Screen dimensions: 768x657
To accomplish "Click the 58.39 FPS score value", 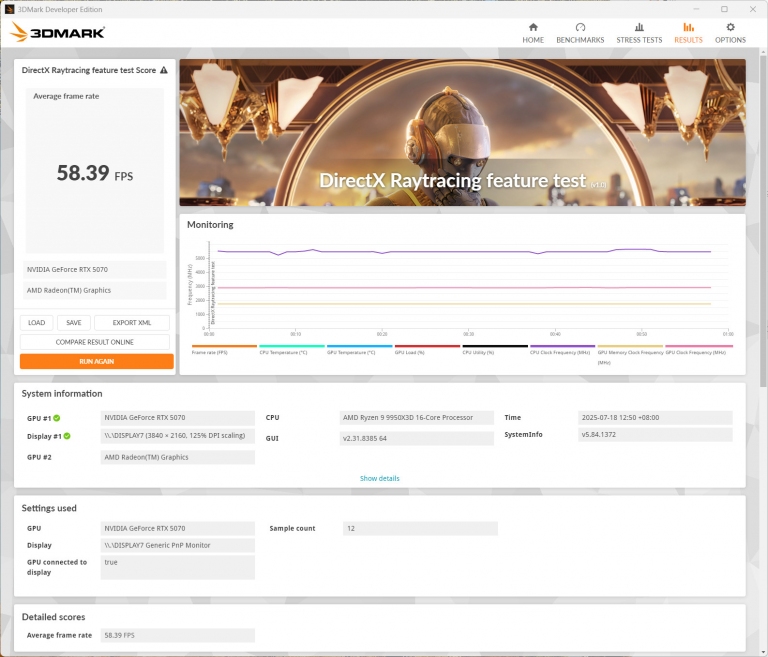I will click(95, 173).
